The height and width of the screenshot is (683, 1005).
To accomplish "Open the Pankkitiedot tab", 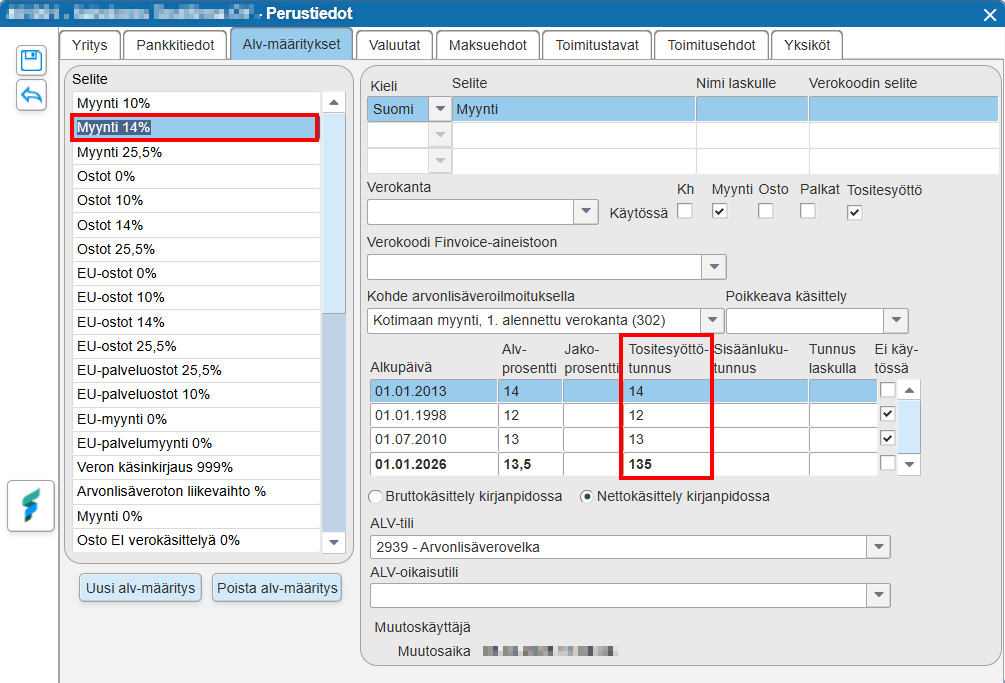I will pos(175,45).
